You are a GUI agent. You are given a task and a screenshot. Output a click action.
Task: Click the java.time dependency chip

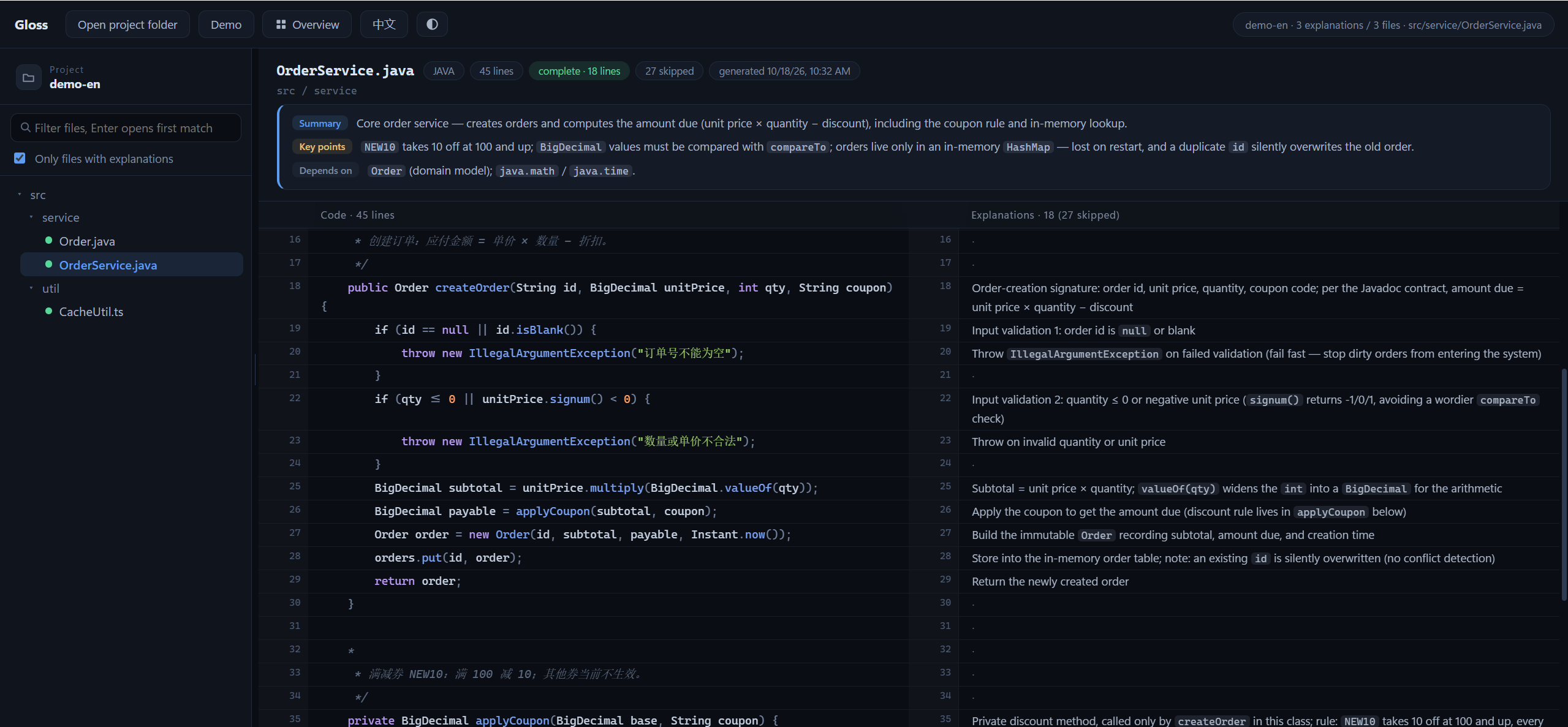click(x=600, y=171)
